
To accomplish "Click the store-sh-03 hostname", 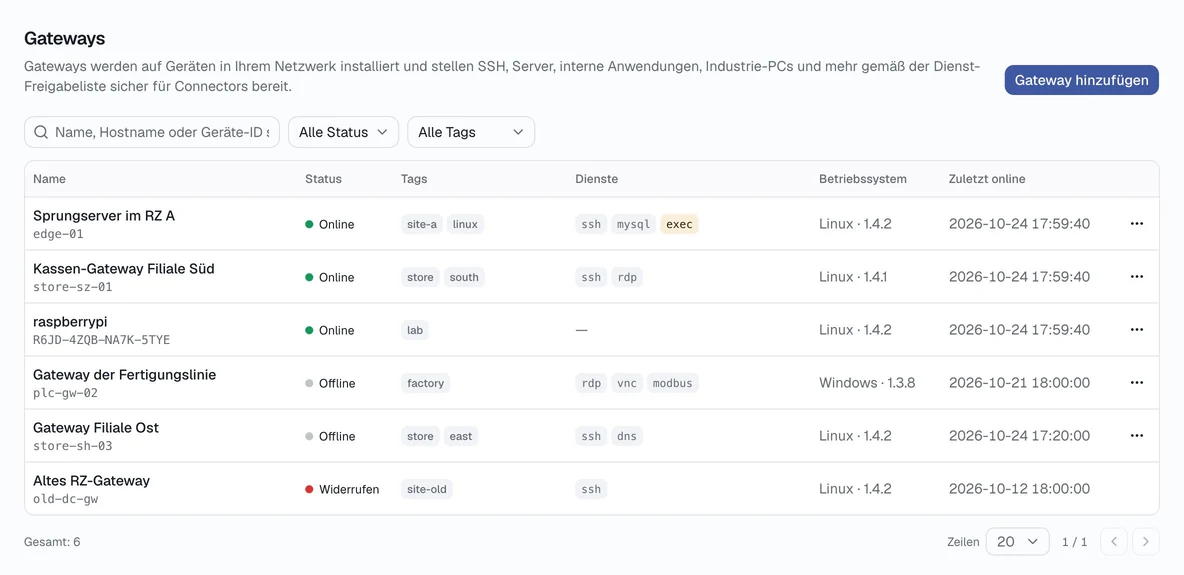I will click(72, 446).
